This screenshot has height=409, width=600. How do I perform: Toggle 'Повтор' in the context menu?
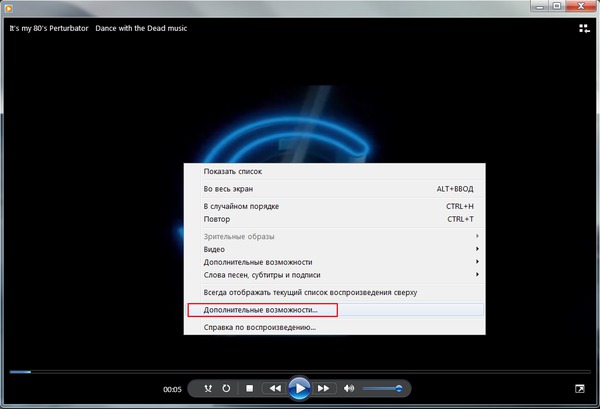217,219
